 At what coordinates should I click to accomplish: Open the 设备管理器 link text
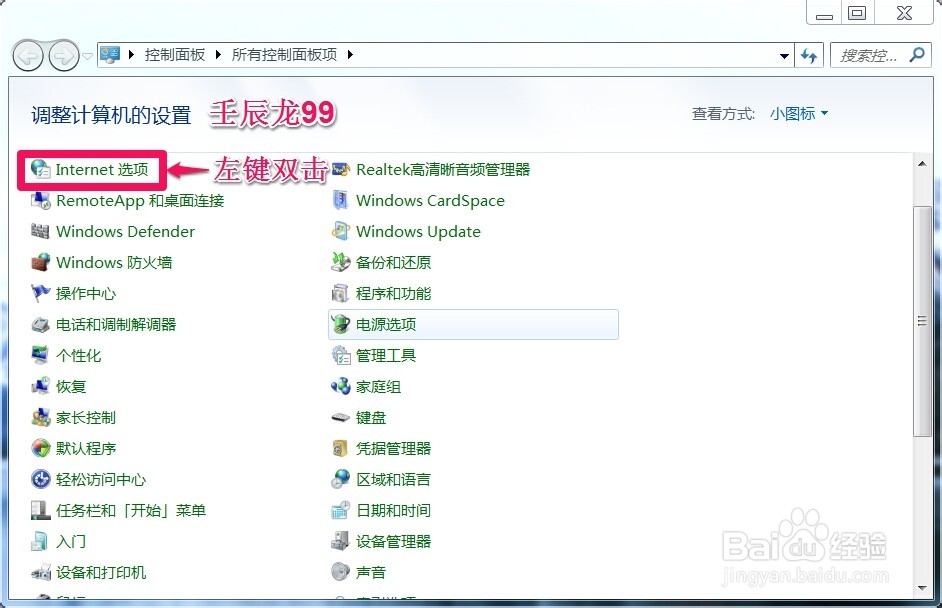[394, 541]
